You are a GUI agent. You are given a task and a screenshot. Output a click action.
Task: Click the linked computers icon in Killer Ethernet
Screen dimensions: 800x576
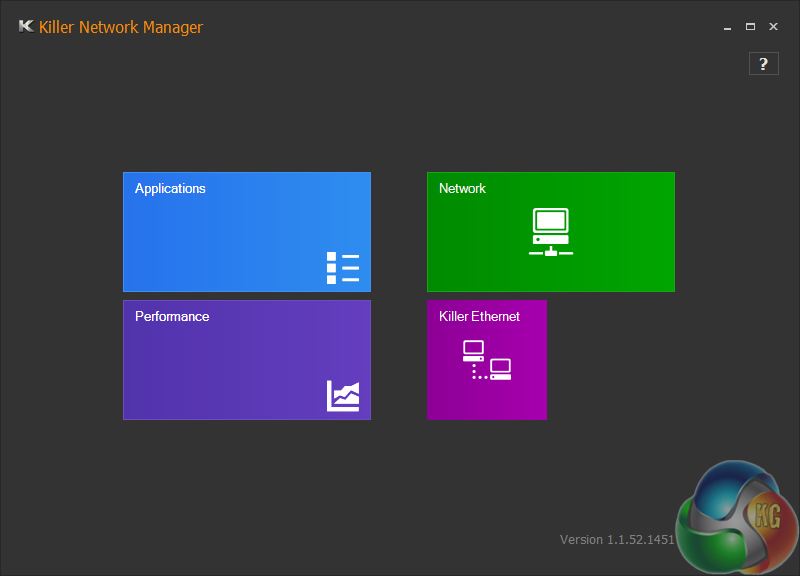pos(487,360)
